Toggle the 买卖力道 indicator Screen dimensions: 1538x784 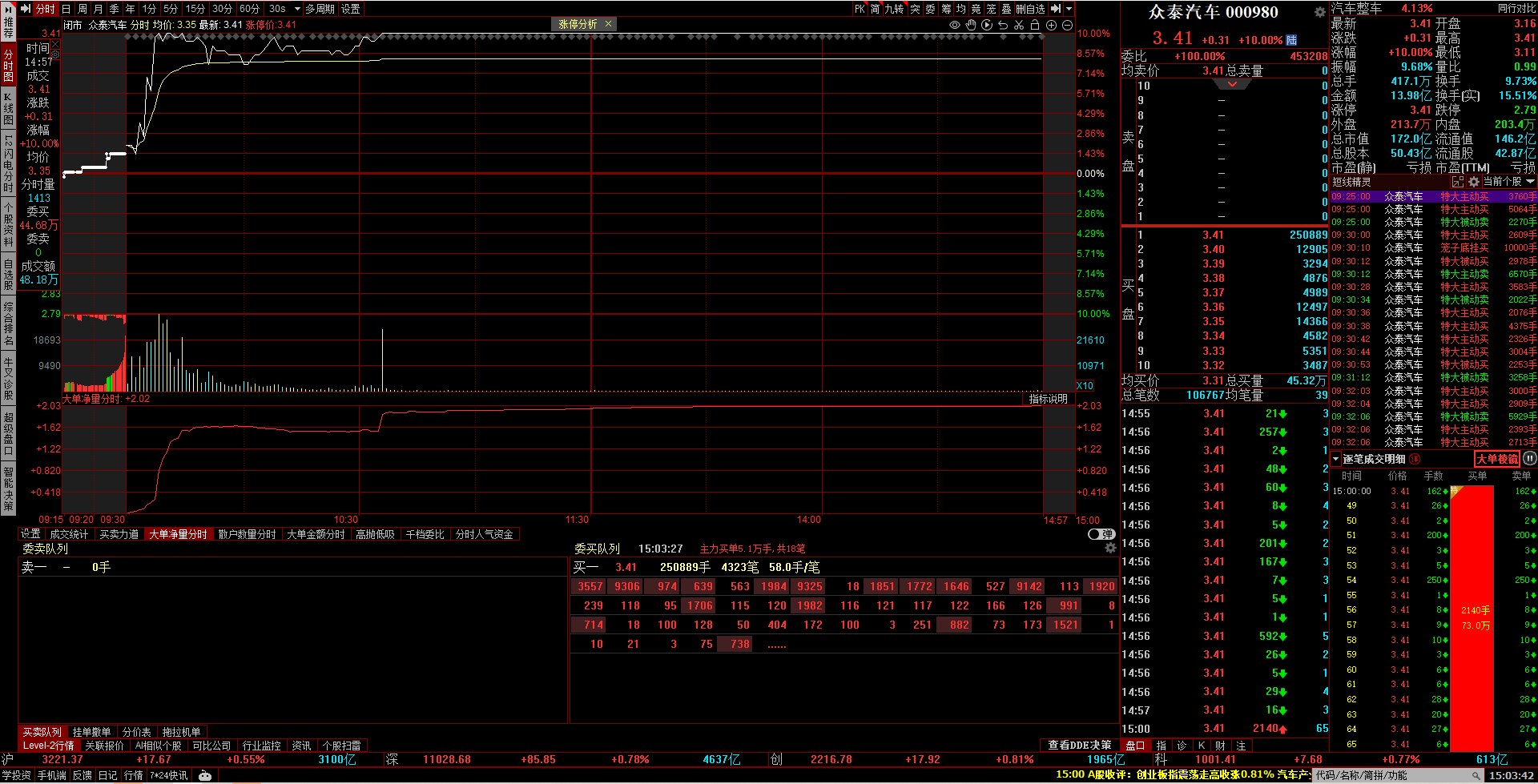[119, 534]
